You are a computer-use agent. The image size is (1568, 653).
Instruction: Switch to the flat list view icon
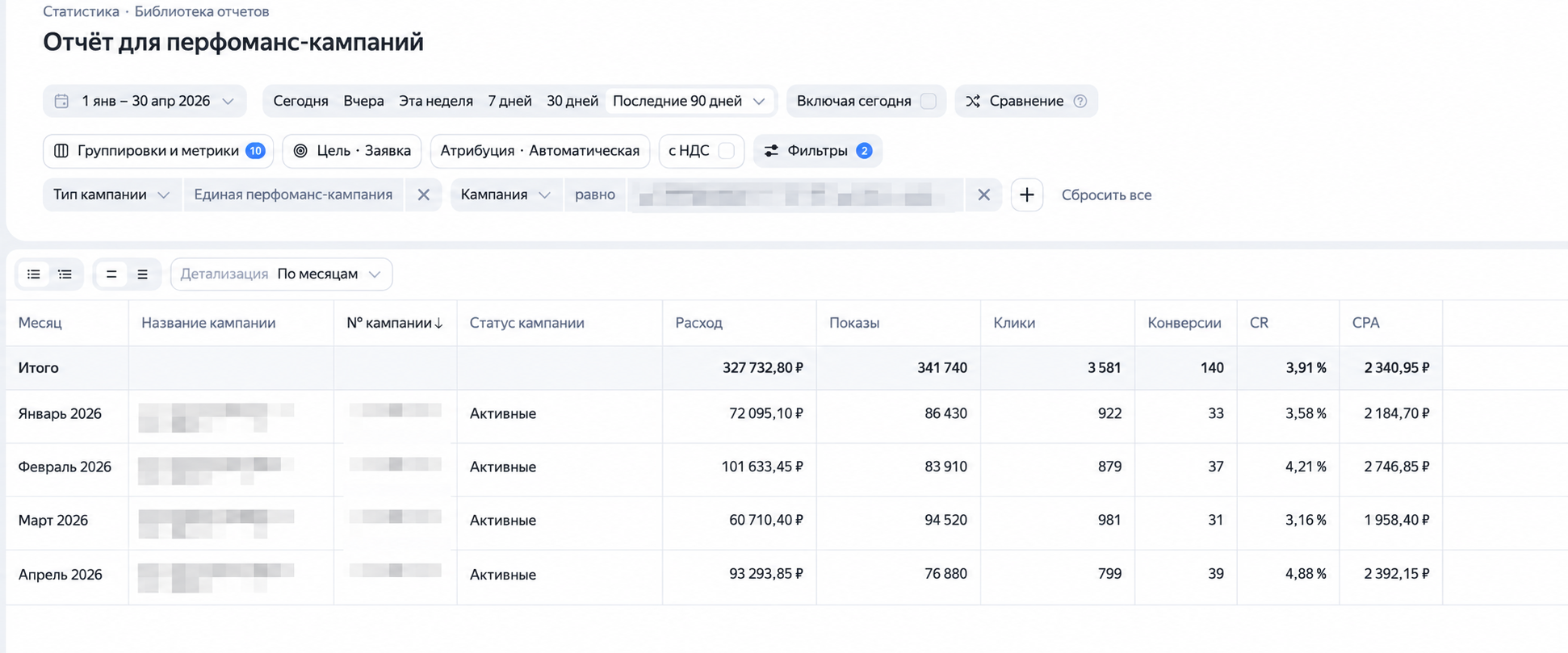(x=34, y=274)
